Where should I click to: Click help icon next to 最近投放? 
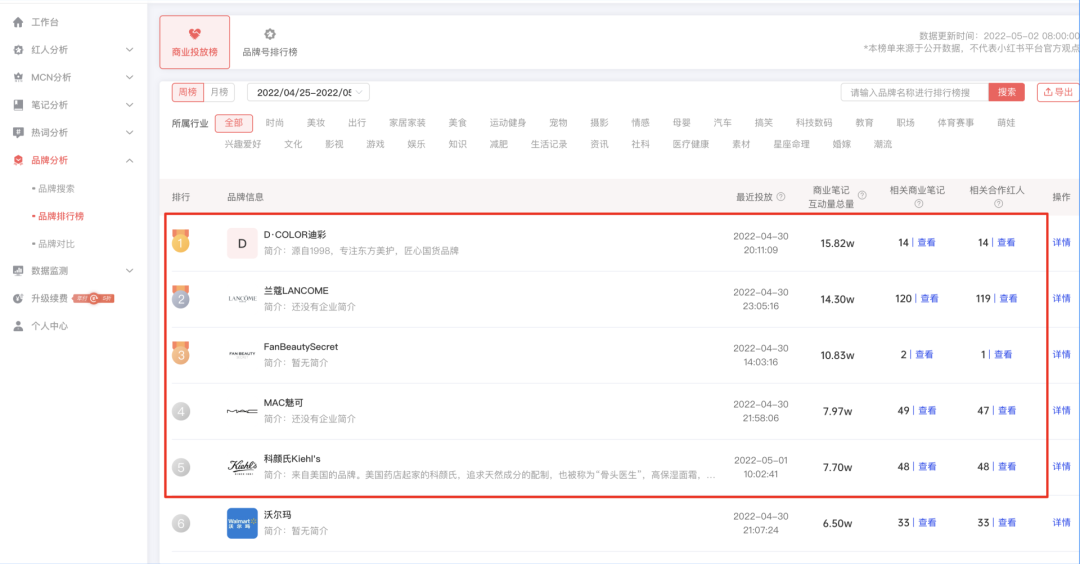(x=781, y=197)
